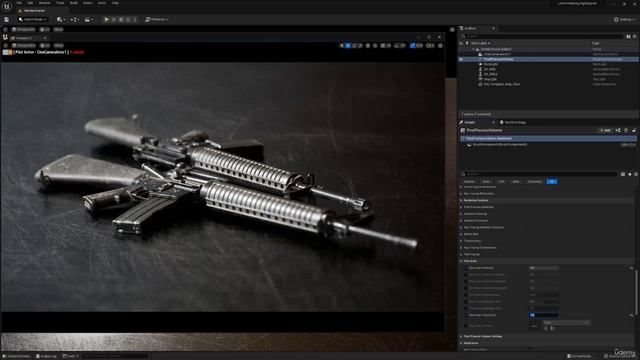Select the Streaming filter tab in Details
This screenshot has height=360, width=640.
pyautogui.click(x=535, y=182)
